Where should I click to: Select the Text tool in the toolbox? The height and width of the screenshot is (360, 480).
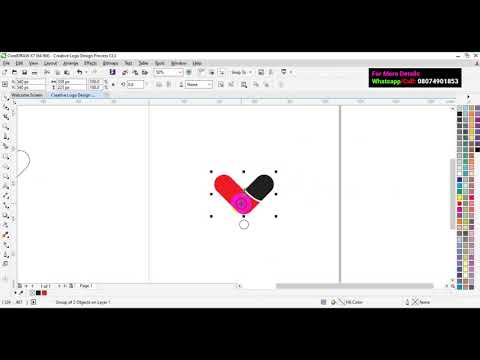6,186
